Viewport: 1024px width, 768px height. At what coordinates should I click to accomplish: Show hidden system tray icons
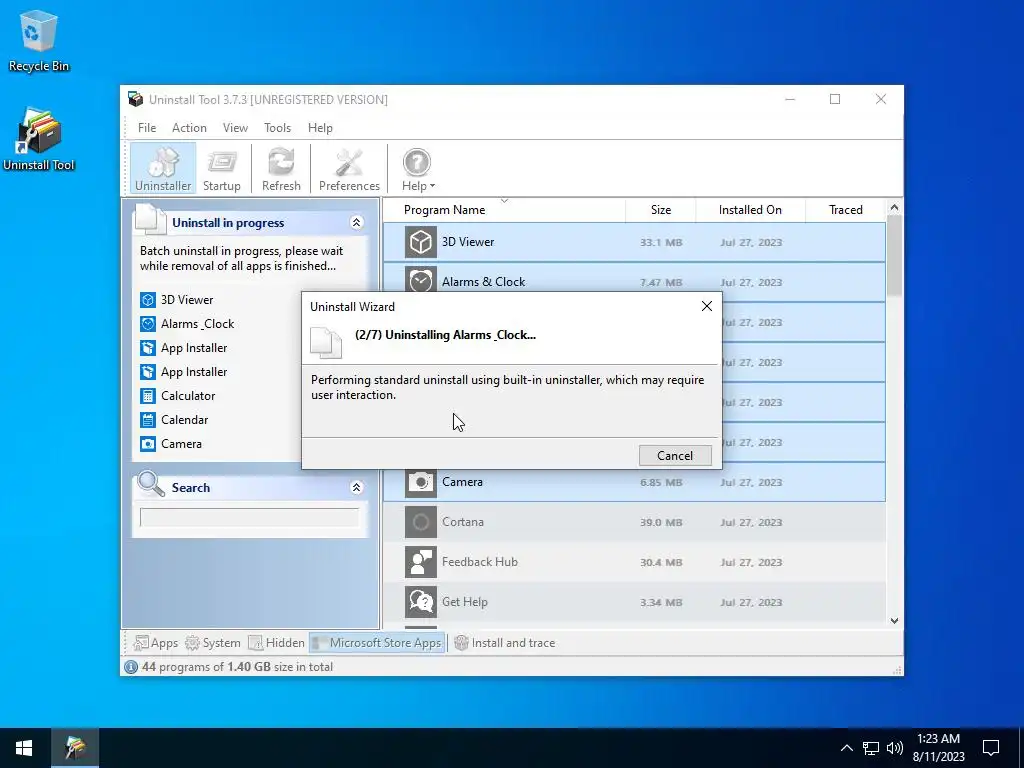click(846, 748)
